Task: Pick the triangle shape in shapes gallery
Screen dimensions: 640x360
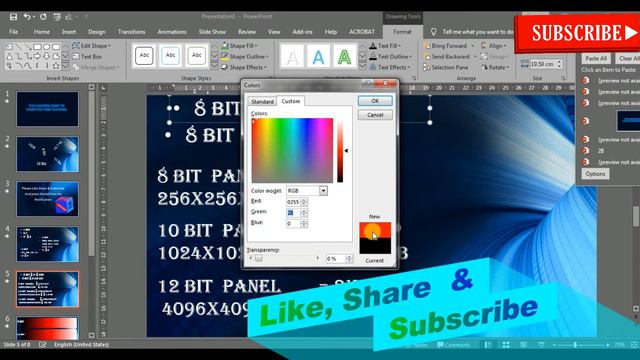Action: tap(9, 56)
